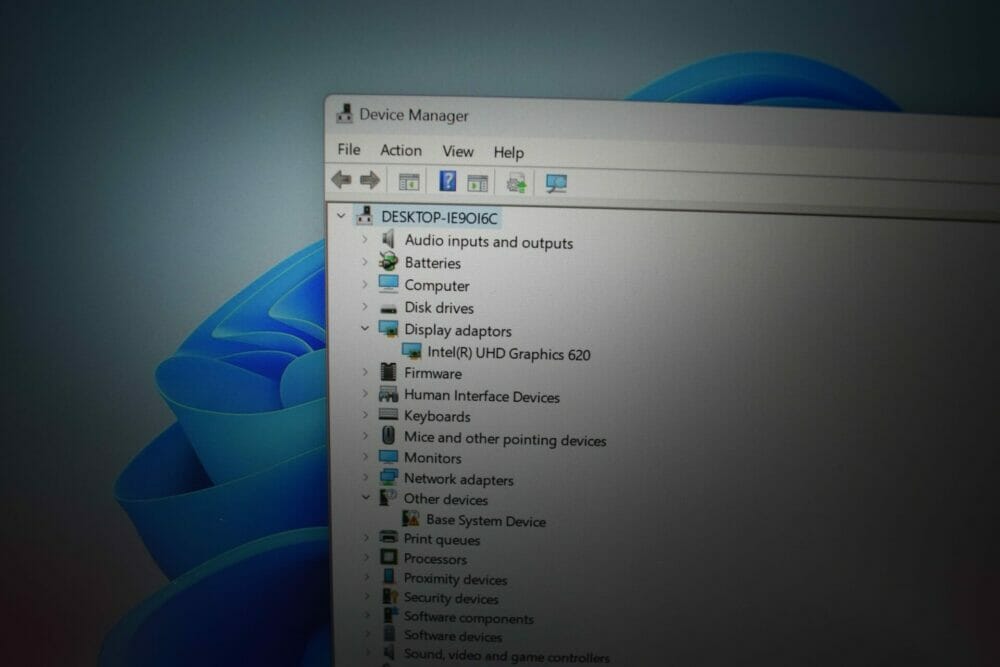Click the DESKTOP-IE9OI6C computer icon
1000x667 pixels.
[x=365, y=216]
